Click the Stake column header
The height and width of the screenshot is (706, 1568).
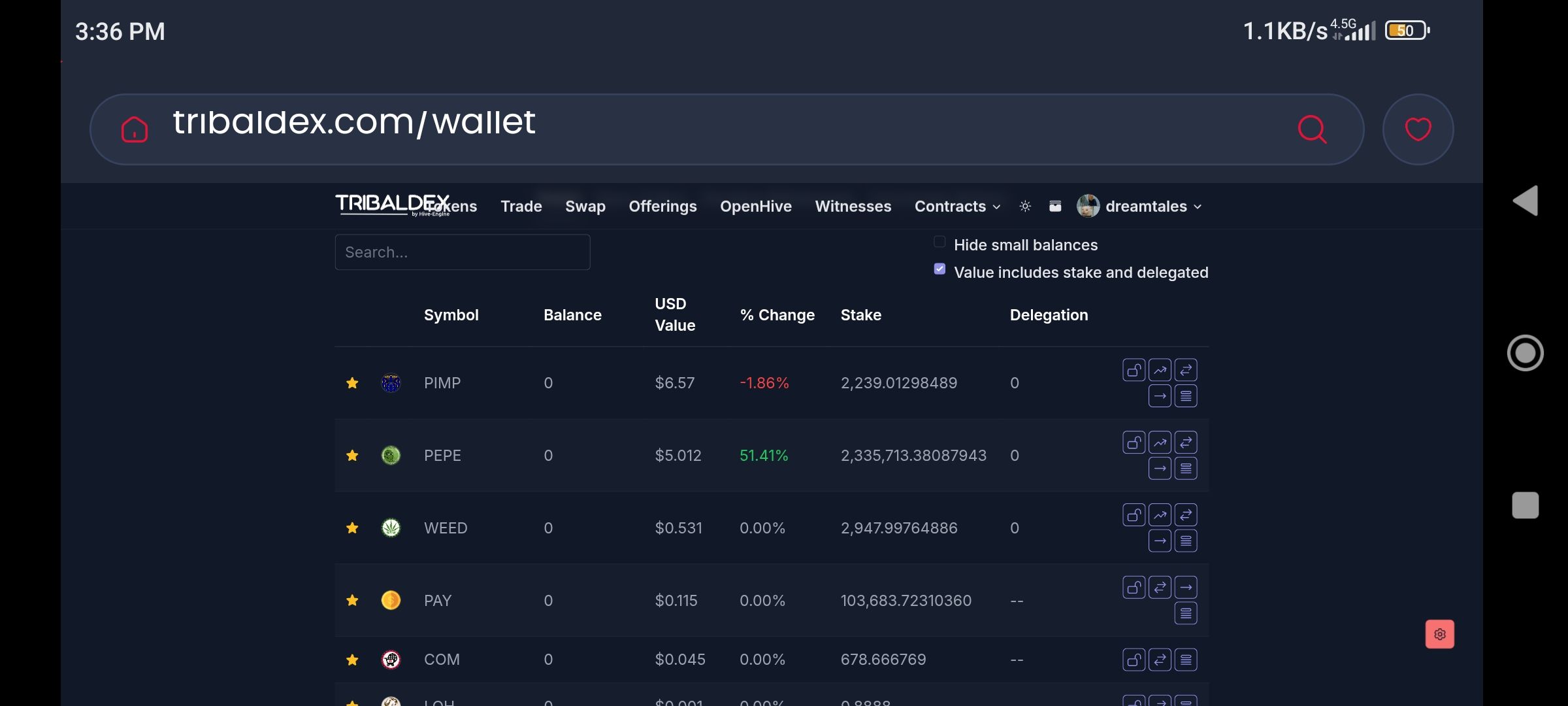coord(861,315)
